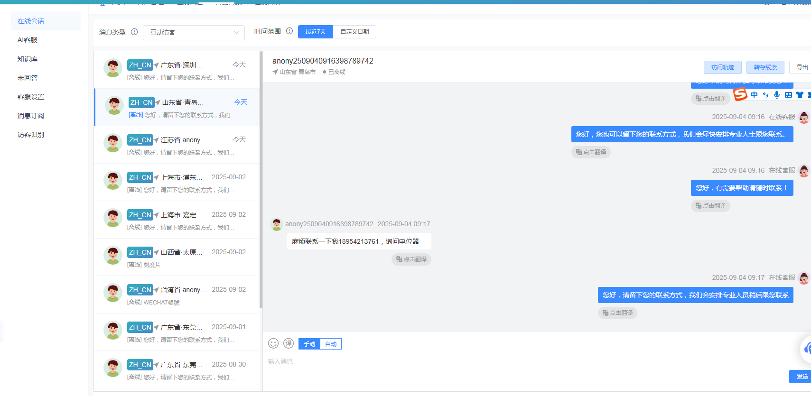Click the 访问轨迹 button in chat header
811x396 pixels.
pyautogui.click(x=723, y=67)
